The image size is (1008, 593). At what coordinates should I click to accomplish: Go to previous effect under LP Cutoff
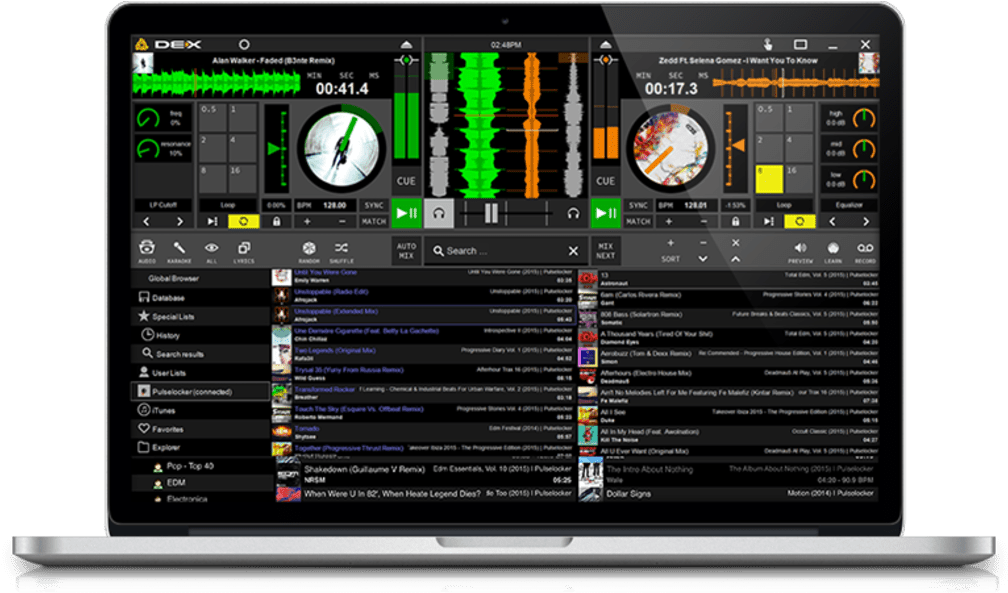147,221
